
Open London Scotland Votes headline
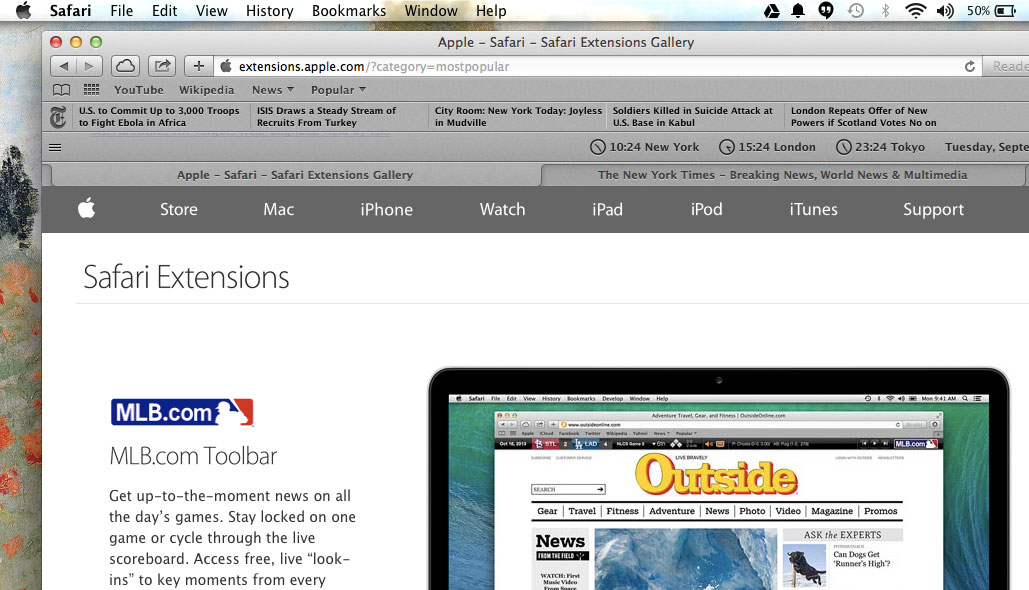(x=863, y=117)
